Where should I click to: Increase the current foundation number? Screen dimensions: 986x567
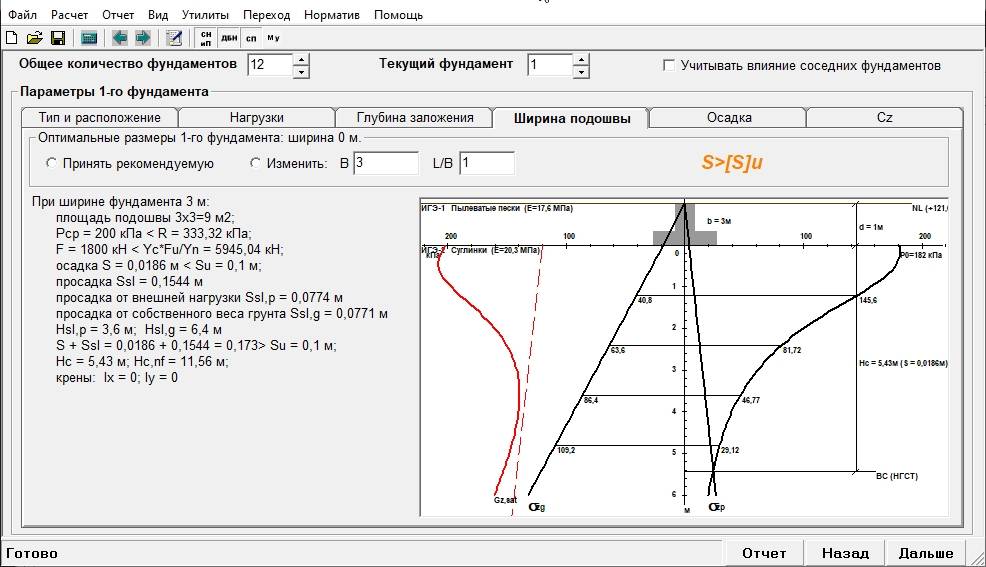581,59
